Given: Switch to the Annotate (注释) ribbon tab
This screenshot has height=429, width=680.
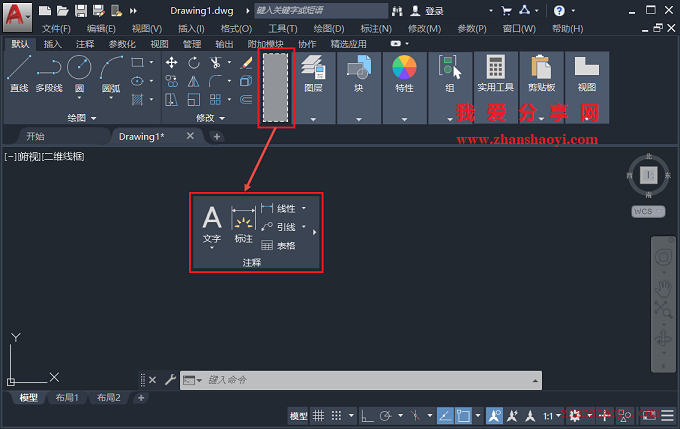Looking at the screenshot, I should coord(85,44).
